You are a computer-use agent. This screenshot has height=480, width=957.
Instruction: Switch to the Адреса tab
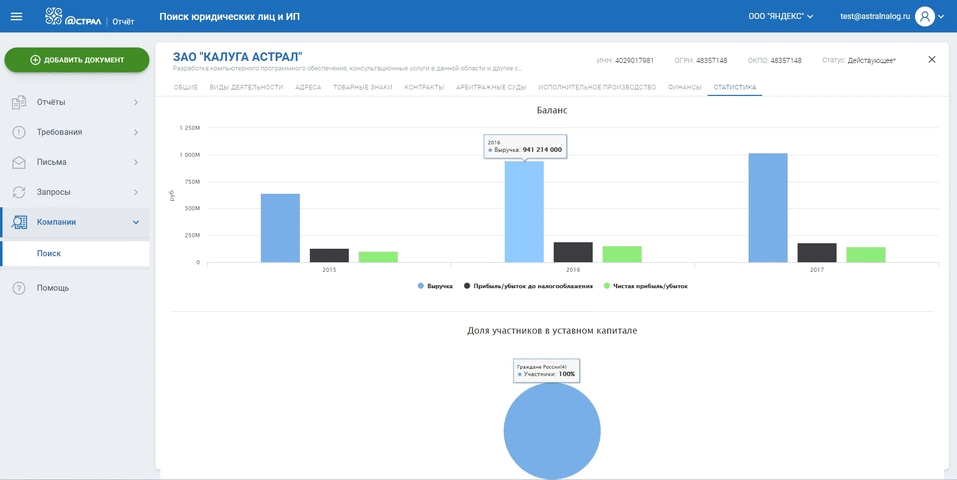[x=308, y=87]
